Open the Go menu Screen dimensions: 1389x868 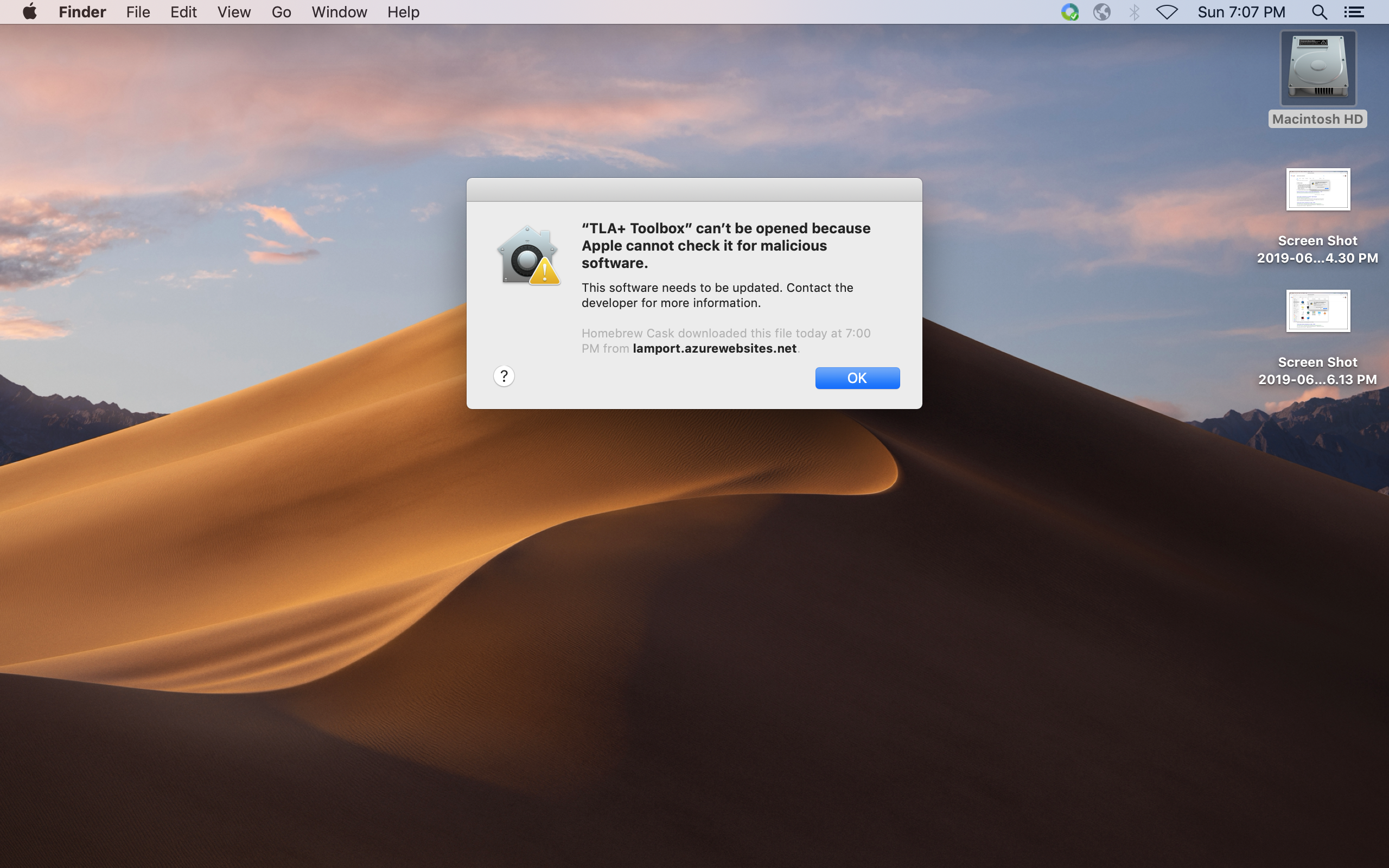(x=281, y=12)
